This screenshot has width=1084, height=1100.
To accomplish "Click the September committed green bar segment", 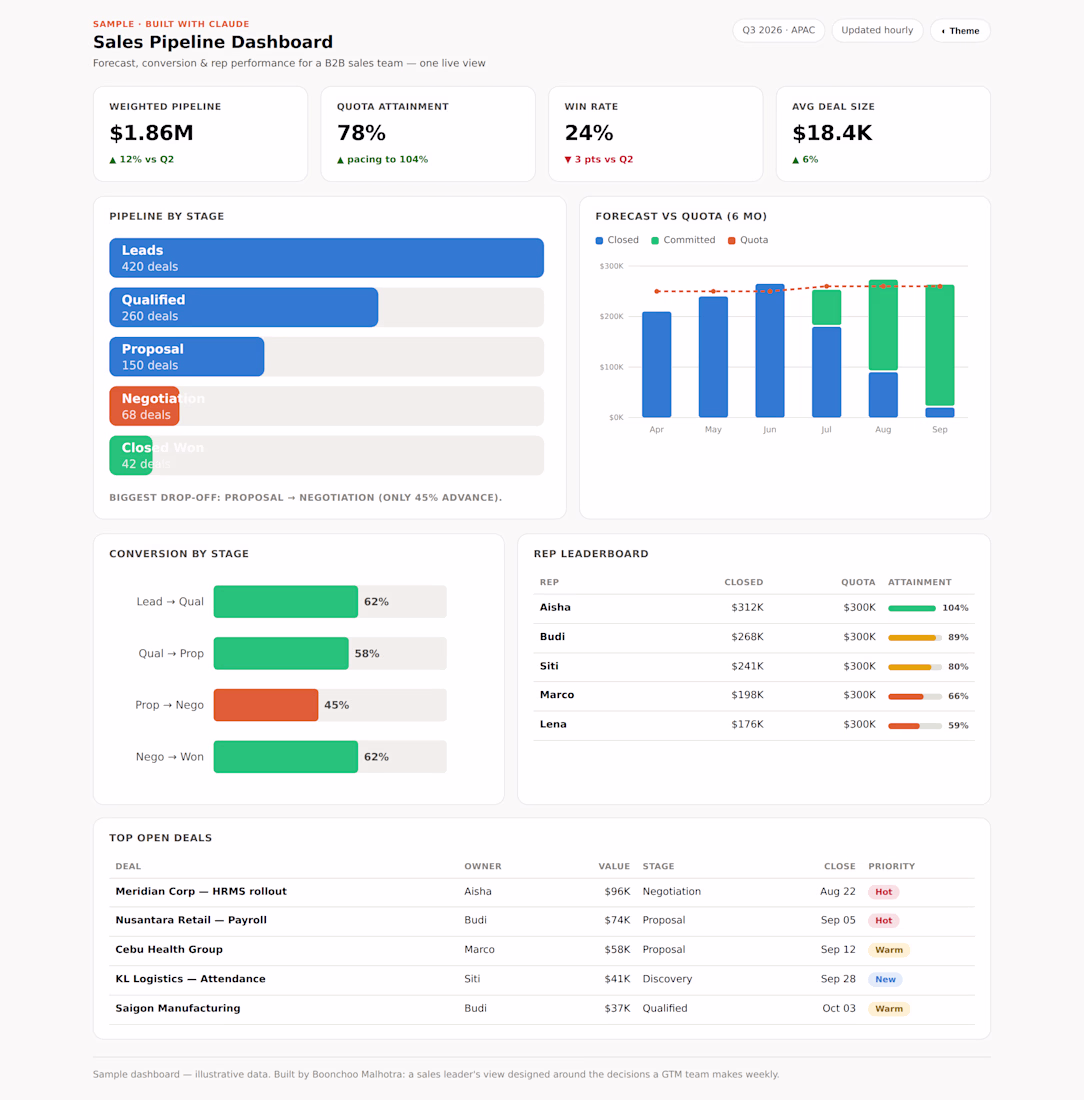I will point(939,345).
